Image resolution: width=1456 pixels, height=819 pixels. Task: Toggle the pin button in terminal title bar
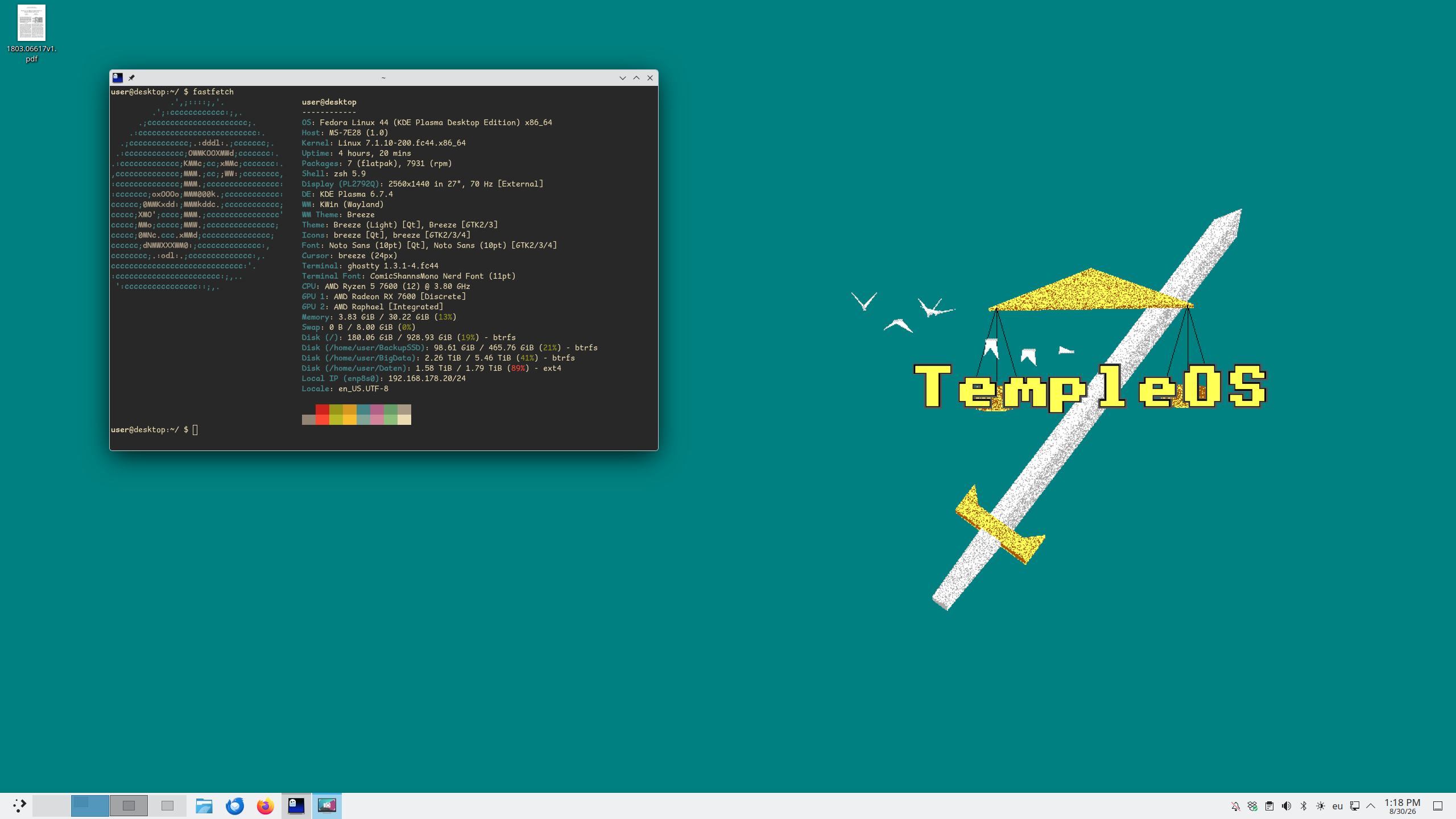click(x=131, y=78)
